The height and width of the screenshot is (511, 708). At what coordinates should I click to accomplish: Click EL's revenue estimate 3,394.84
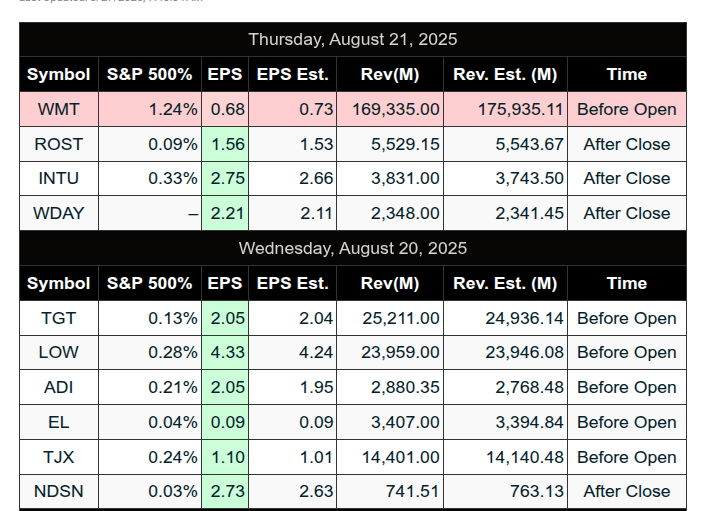pos(505,423)
